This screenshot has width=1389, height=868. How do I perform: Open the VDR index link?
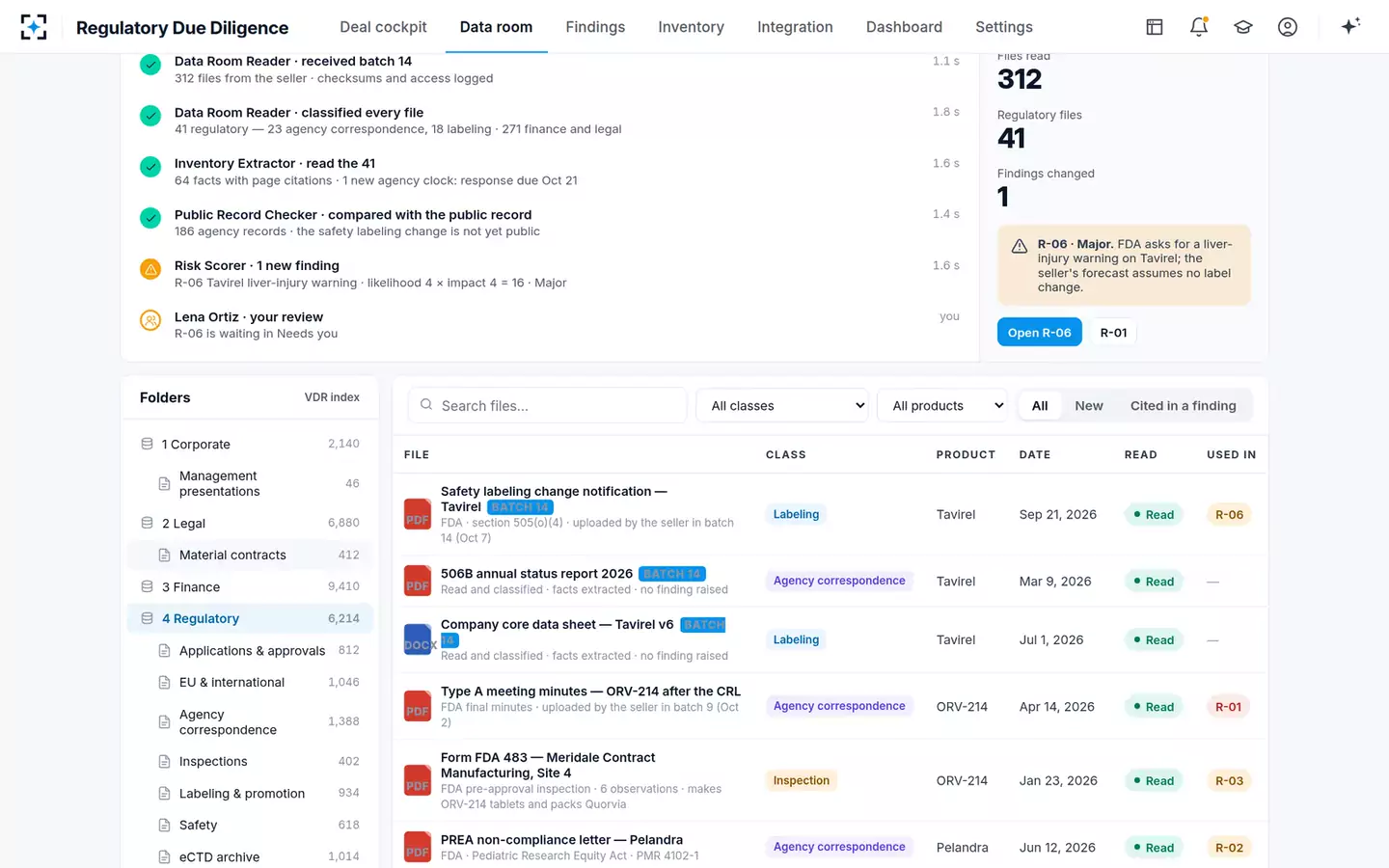pos(332,397)
